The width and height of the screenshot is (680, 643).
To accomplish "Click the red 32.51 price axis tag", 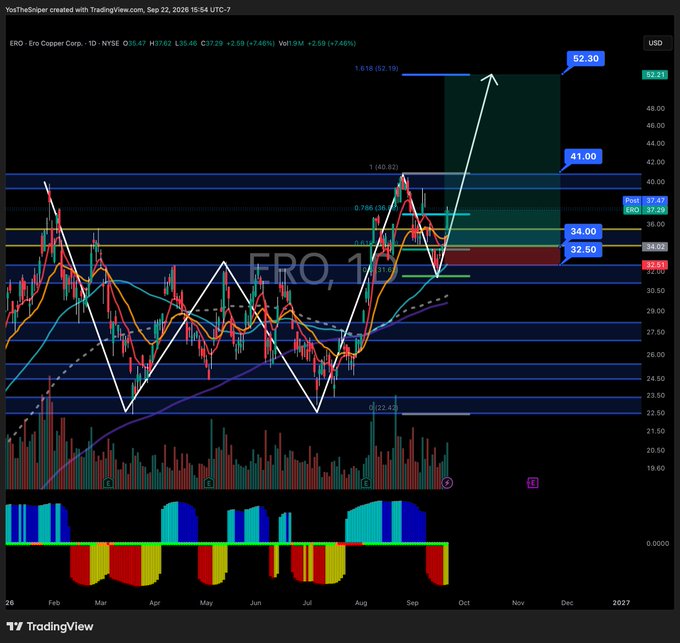I will point(655,265).
